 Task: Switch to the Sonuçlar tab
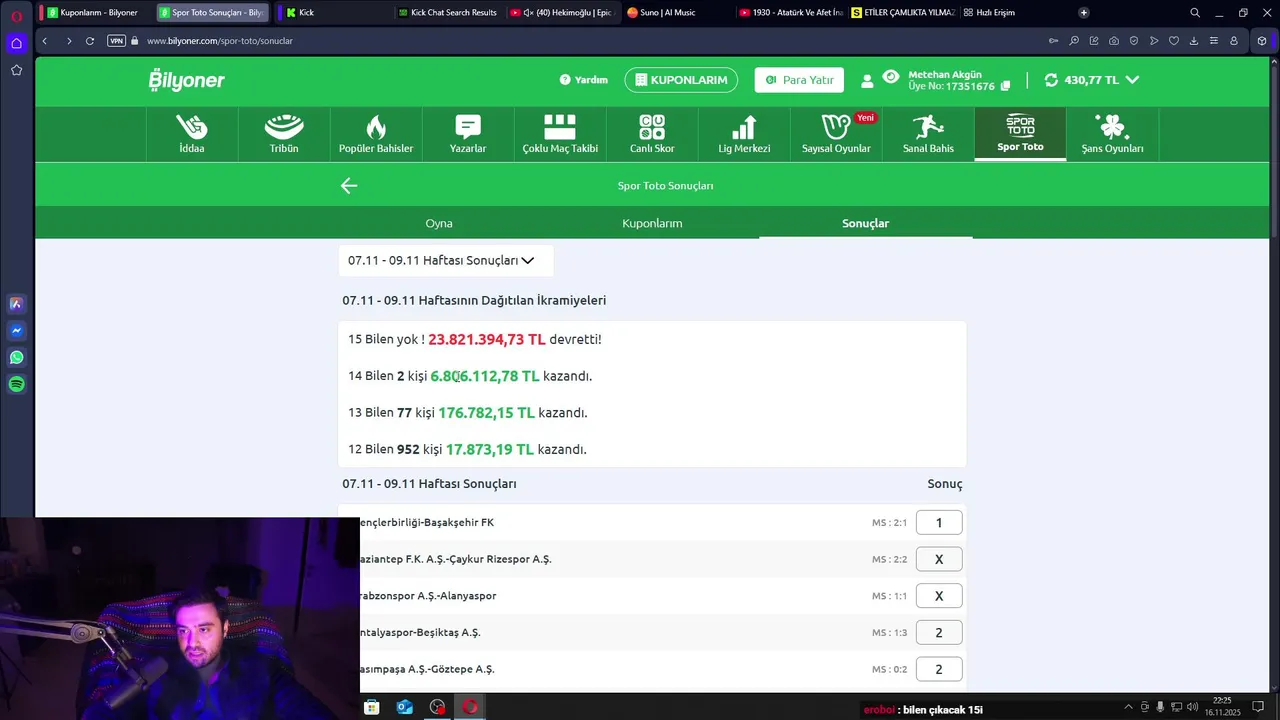click(x=865, y=223)
